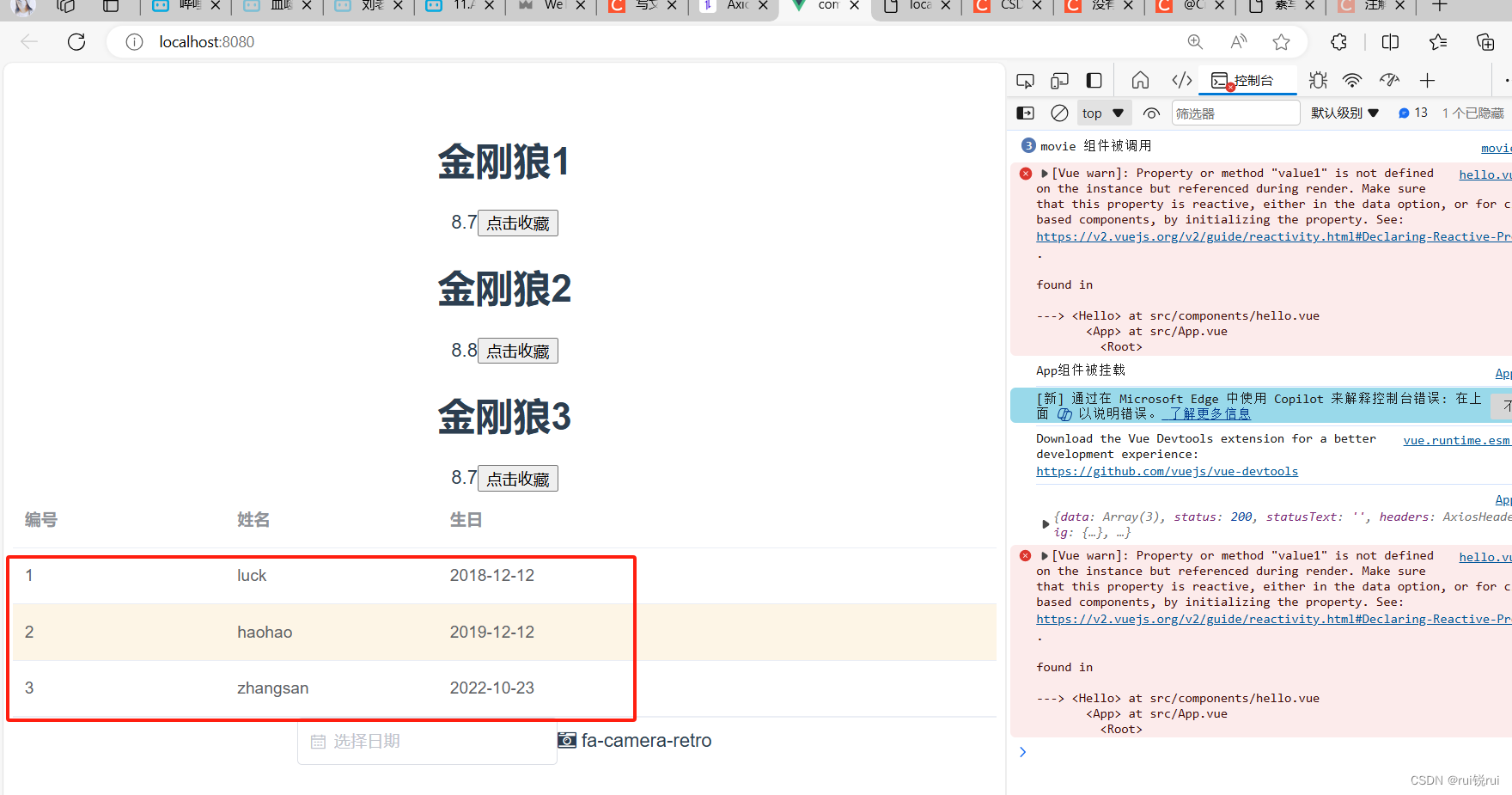The image size is (1512, 795).
Task: Toggle the console sidebar panel
Action: tap(1025, 113)
